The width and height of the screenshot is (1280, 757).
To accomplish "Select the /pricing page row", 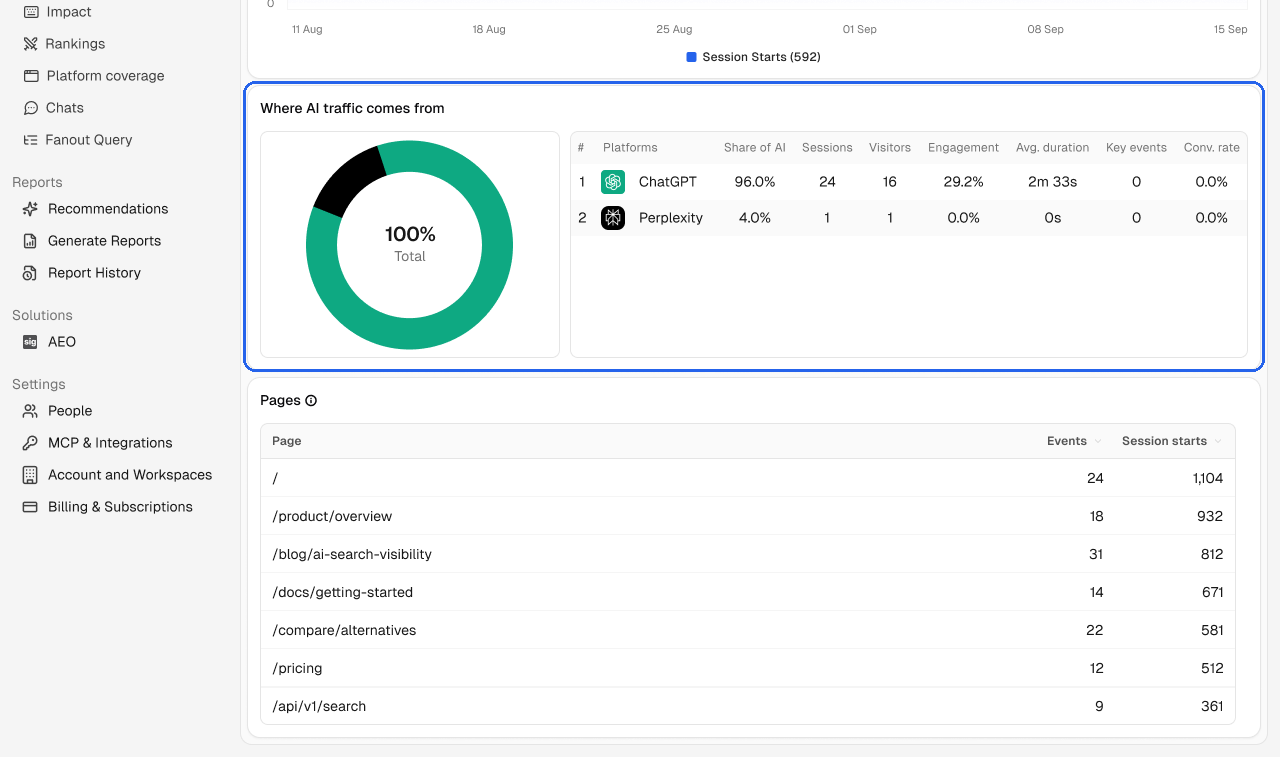I will pyautogui.click(x=748, y=668).
